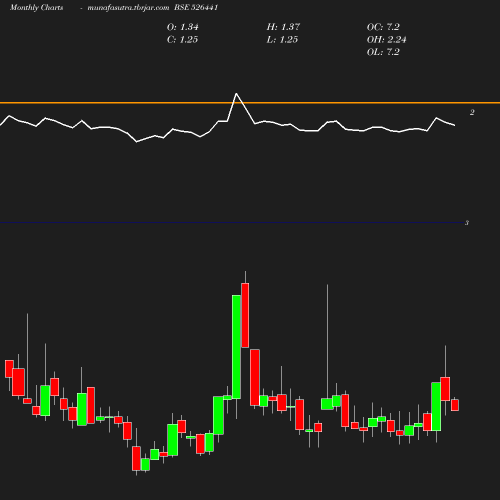
Task: Click the 'OH: 2.24' value
Action: (386, 40)
